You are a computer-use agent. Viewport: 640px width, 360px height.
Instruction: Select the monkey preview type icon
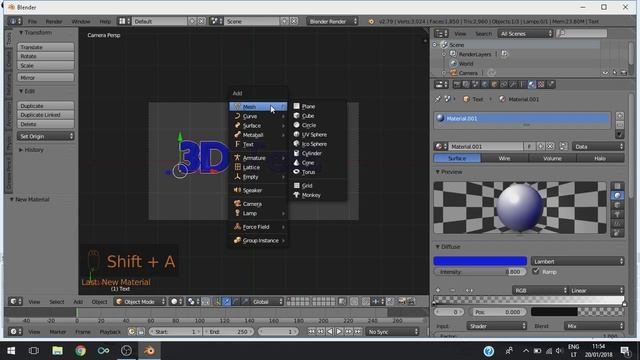click(x=617, y=214)
